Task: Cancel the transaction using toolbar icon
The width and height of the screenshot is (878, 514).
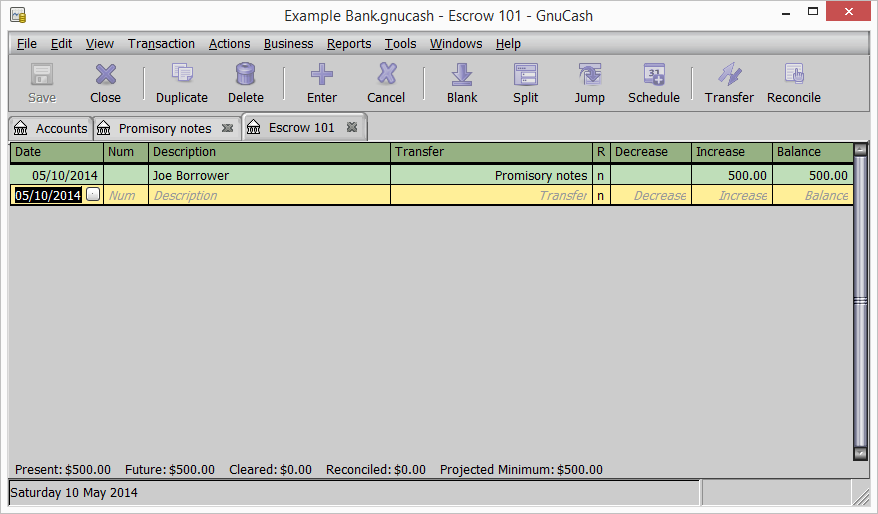Action: pyautogui.click(x=385, y=83)
